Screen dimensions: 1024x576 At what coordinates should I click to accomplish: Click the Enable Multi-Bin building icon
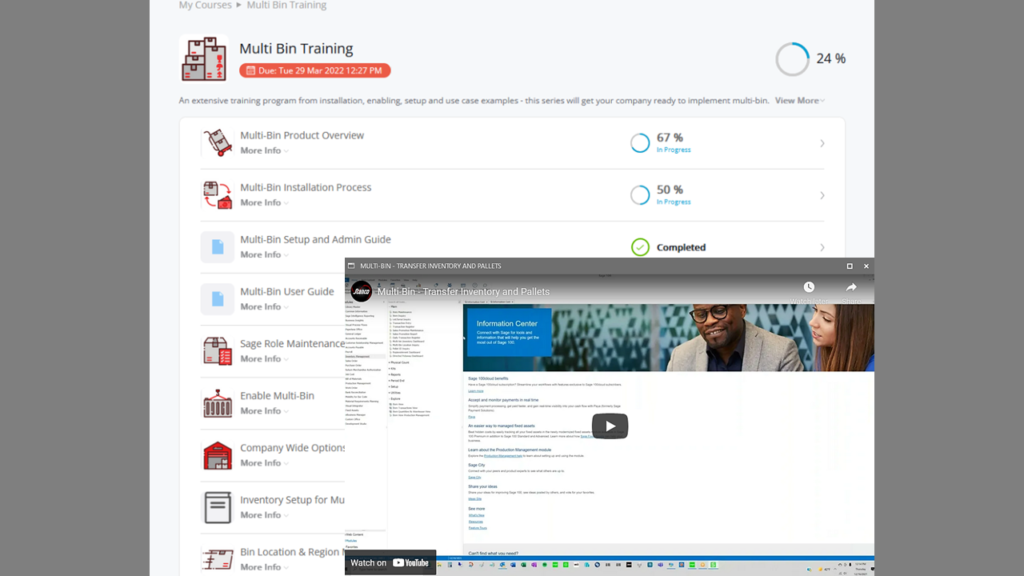[216, 403]
